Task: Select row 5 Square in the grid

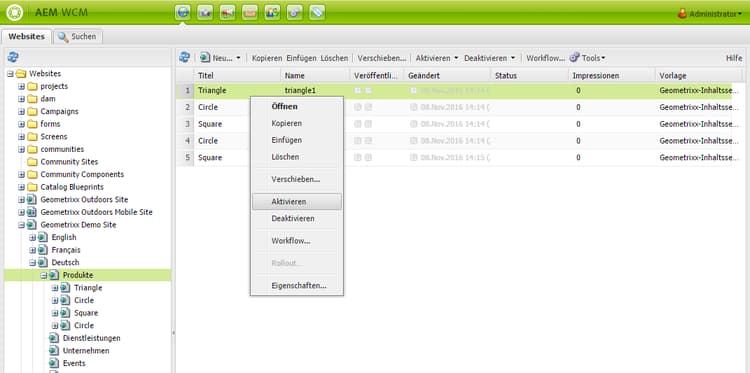Action: click(x=454, y=158)
